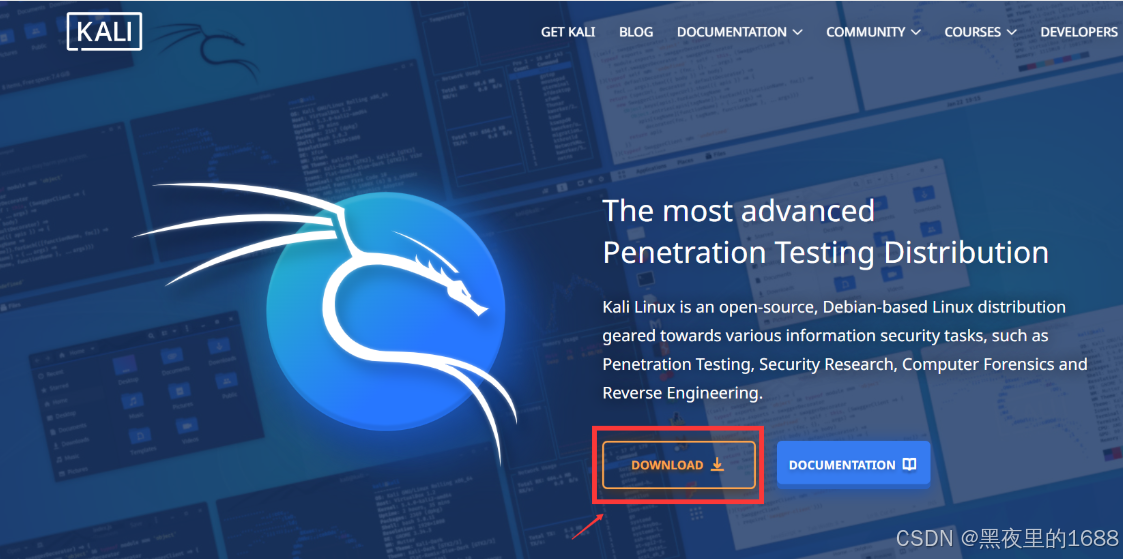The image size is (1123, 559).
Task: Click the download arrow icon in the DOWNLOAD button
Action: pyautogui.click(x=717, y=465)
